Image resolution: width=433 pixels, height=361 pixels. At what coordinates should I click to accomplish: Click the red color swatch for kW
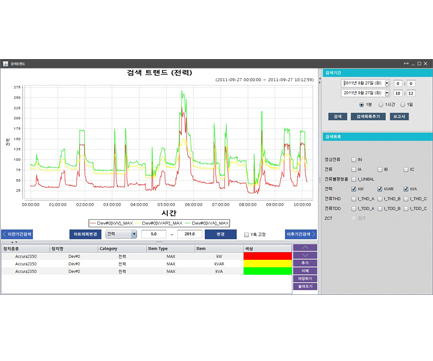pyautogui.click(x=268, y=256)
